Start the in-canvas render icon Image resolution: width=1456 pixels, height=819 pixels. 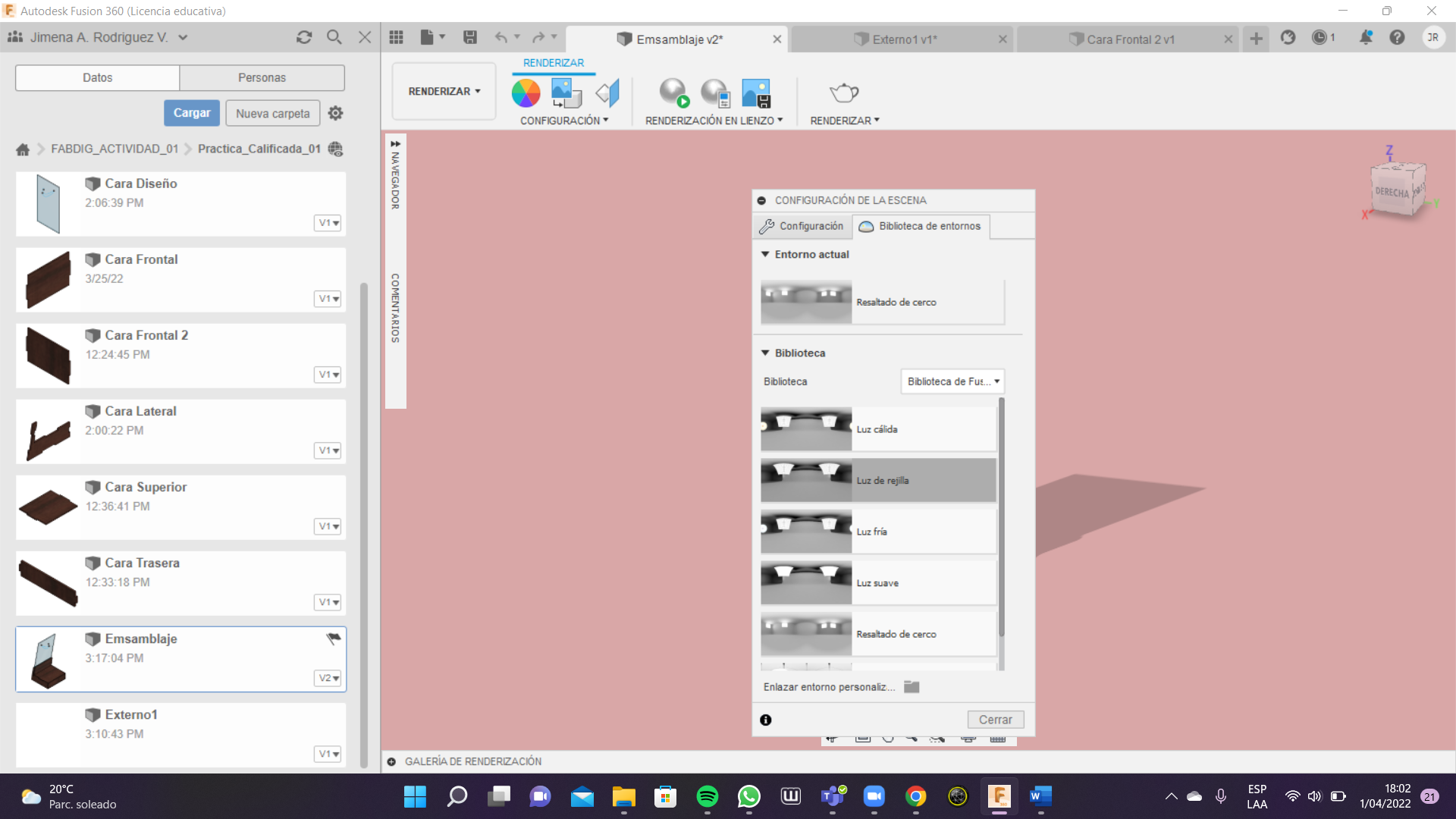(673, 93)
